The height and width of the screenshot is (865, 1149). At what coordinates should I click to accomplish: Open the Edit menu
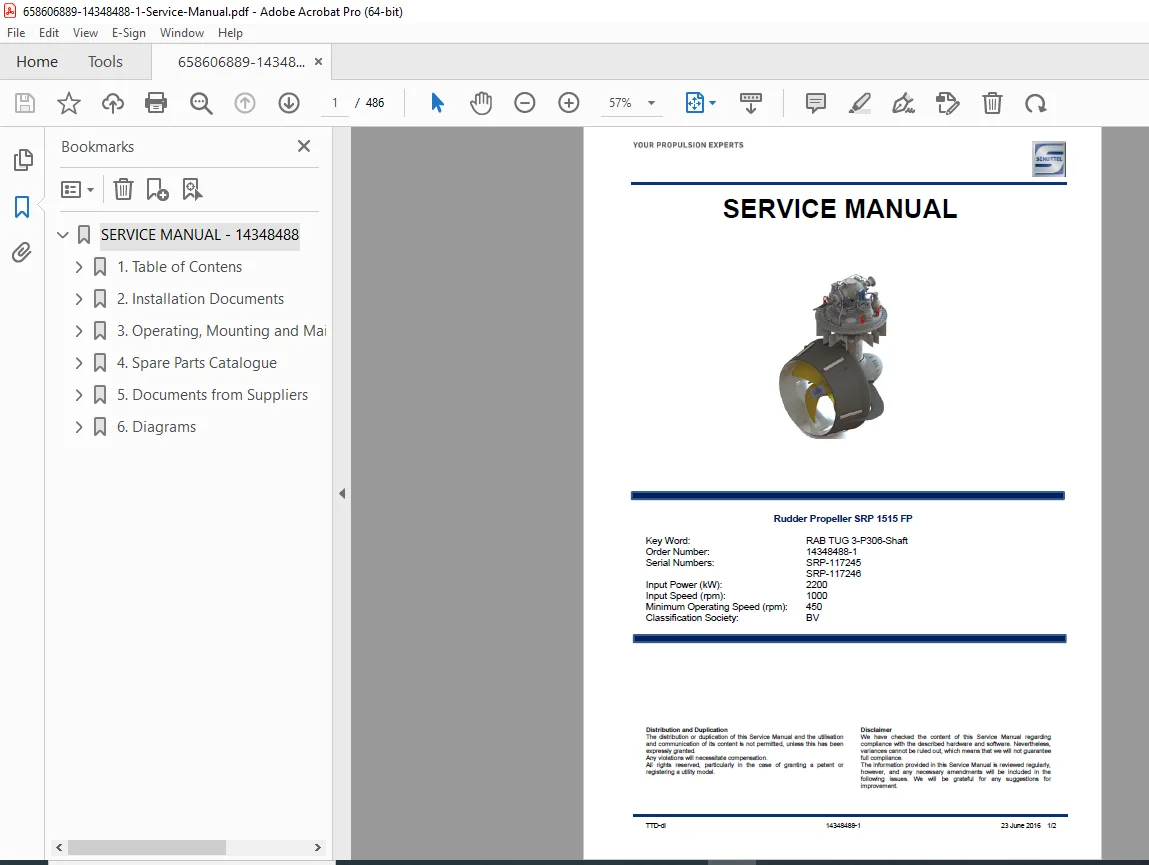pyautogui.click(x=48, y=33)
